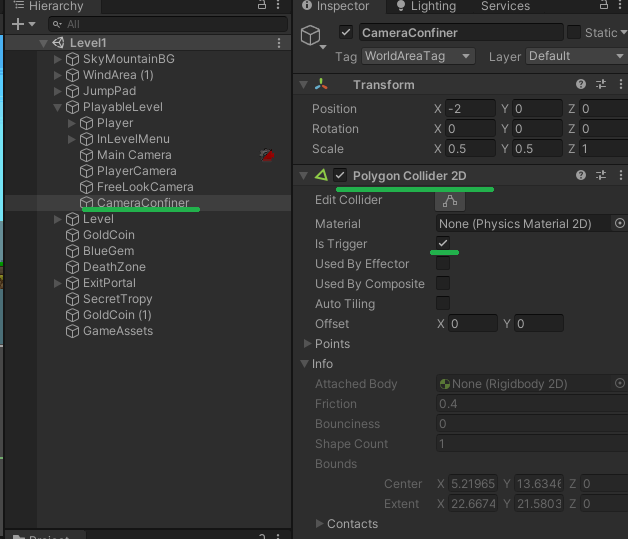Enable Auto Tiling checkbox
The width and height of the screenshot is (628, 539).
tap(443, 303)
